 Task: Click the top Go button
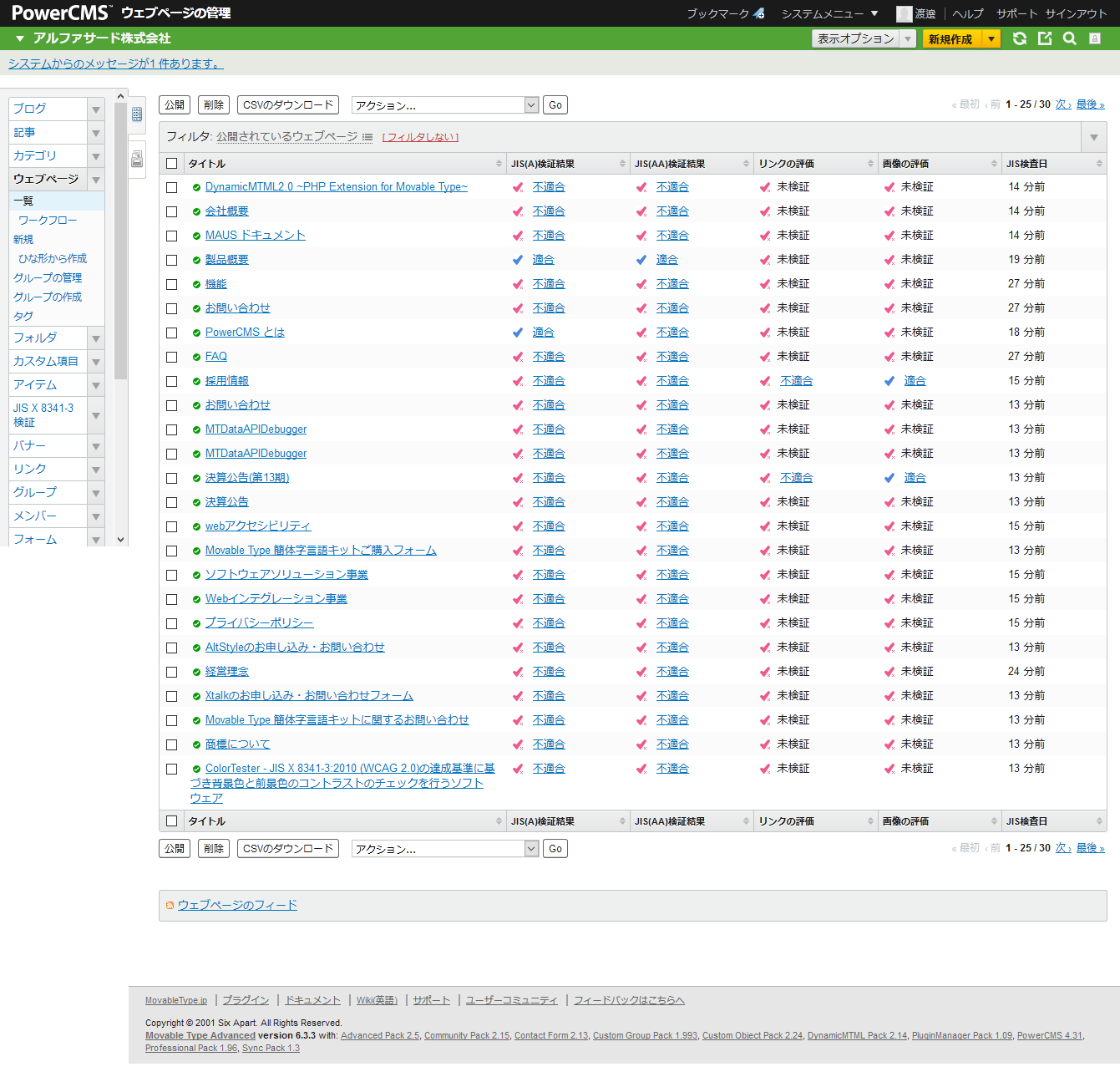pos(555,105)
